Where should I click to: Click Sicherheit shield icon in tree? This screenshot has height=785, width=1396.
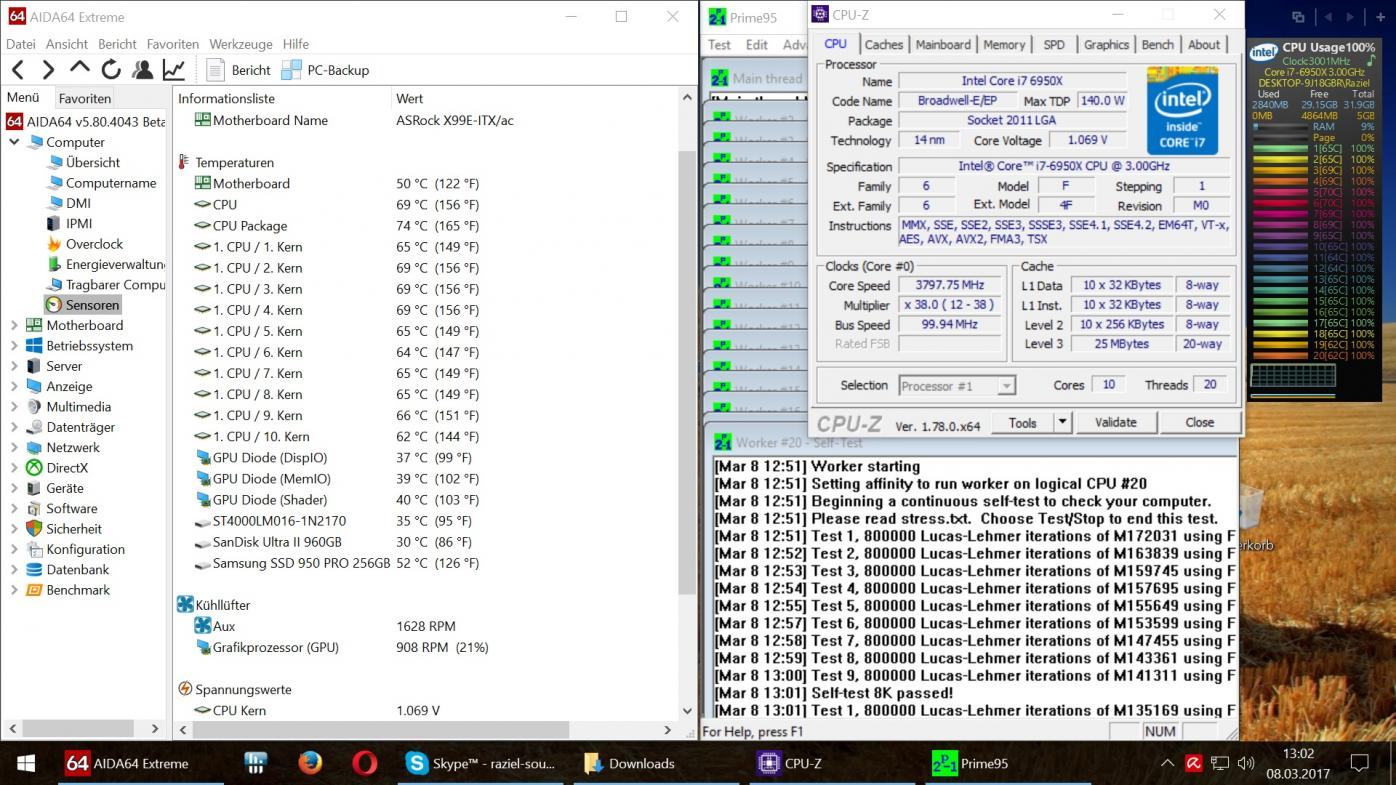tap(34, 528)
